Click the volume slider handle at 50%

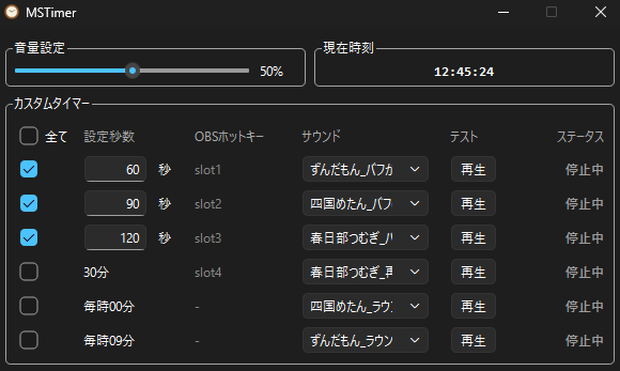click(x=132, y=71)
